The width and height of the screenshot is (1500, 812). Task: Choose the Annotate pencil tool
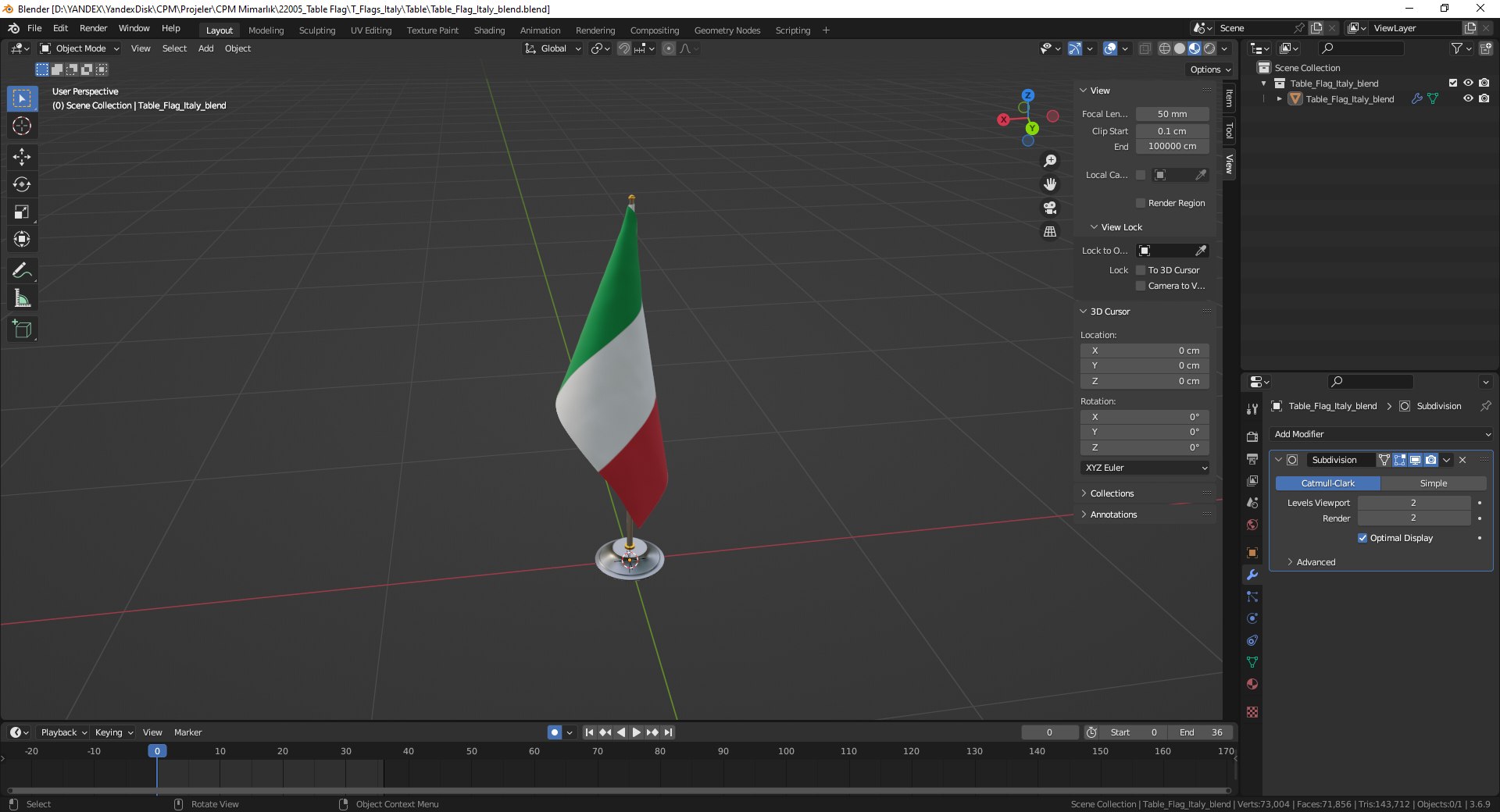click(x=22, y=271)
